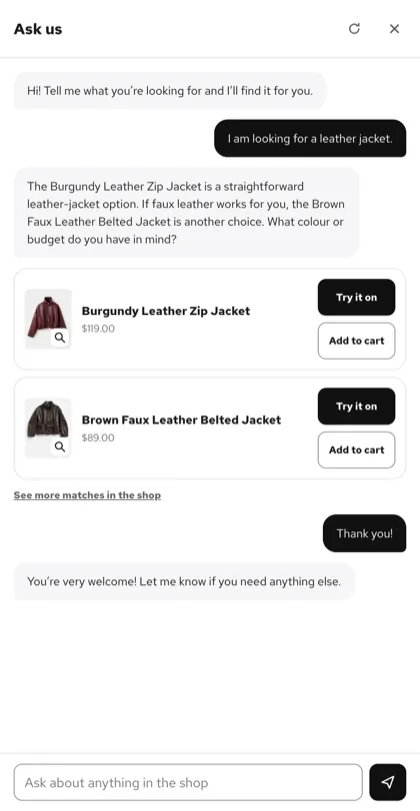Add the Brown Faux Leather Belted Jacket to cart
Image resolution: width=420 pixels, height=811 pixels.
pyautogui.click(x=356, y=450)
